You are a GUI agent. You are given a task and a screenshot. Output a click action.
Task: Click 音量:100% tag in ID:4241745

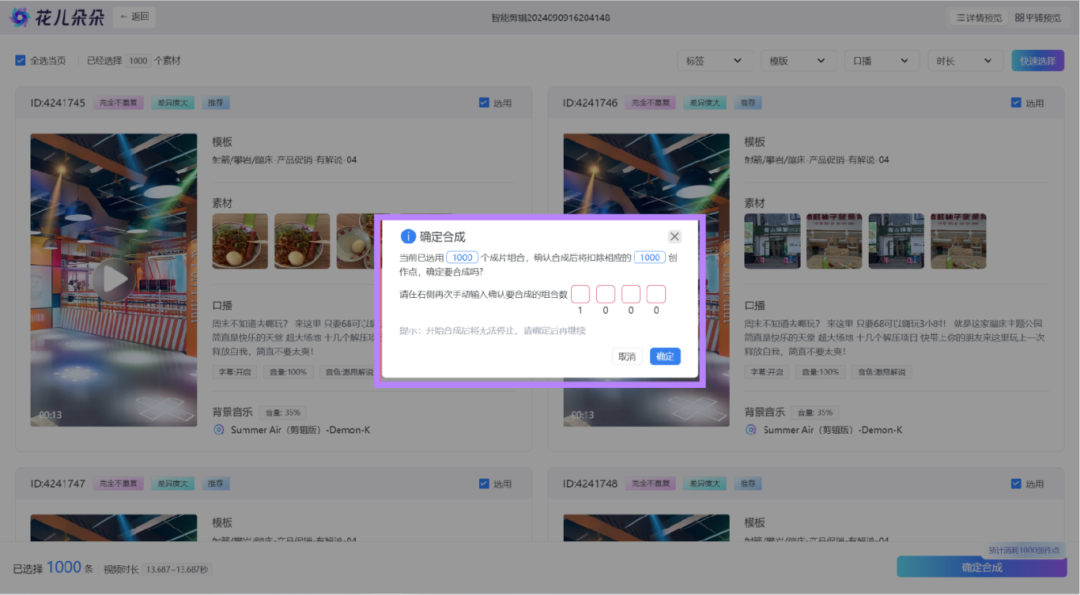[x=288, y=372]
